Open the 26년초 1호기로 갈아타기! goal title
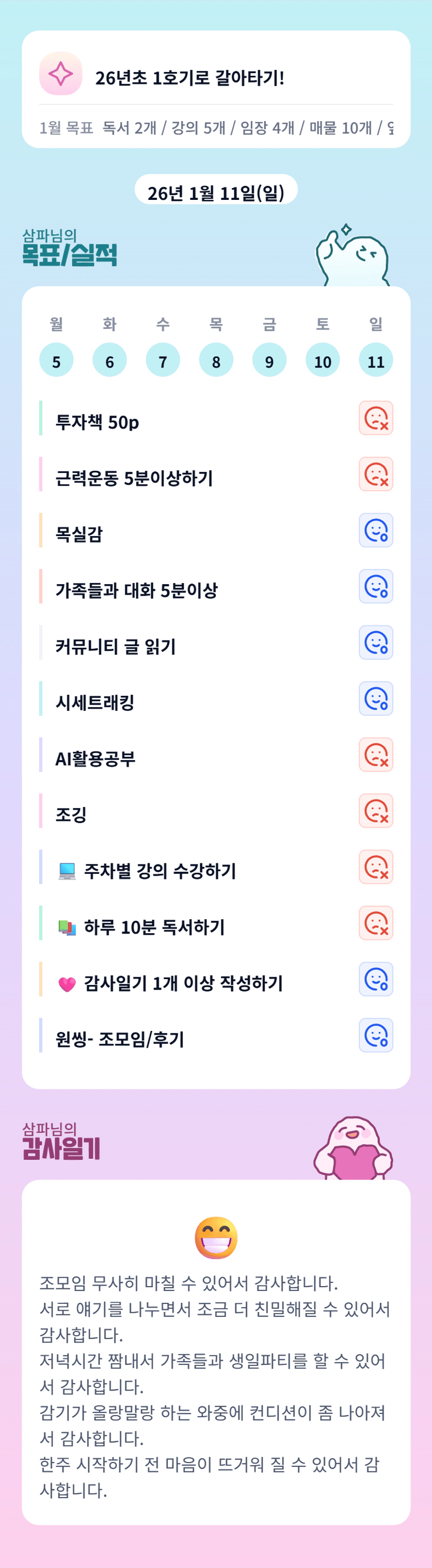432x1568 pixels. pos(190,78)
